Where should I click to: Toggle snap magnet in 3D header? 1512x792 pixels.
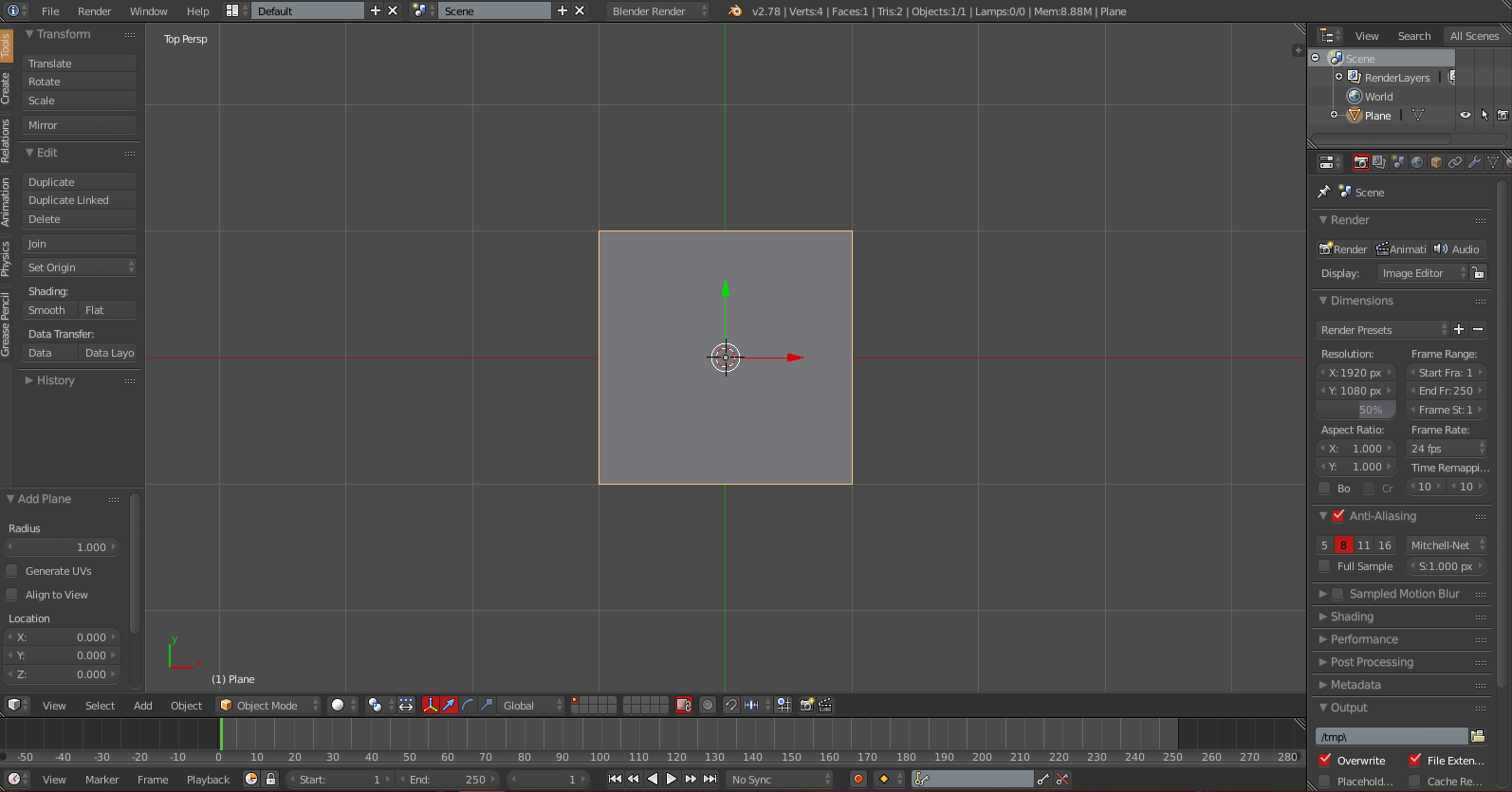(731, 705)
